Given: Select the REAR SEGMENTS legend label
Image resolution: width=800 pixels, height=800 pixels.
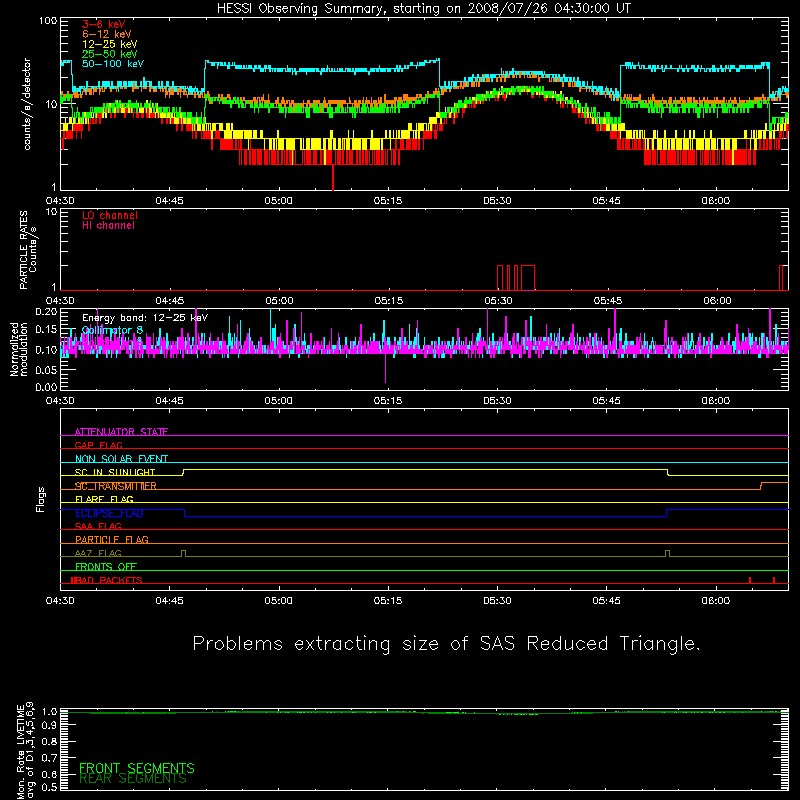Looking at the screenshot, I should pyautogui.click(x=133, y=779).
